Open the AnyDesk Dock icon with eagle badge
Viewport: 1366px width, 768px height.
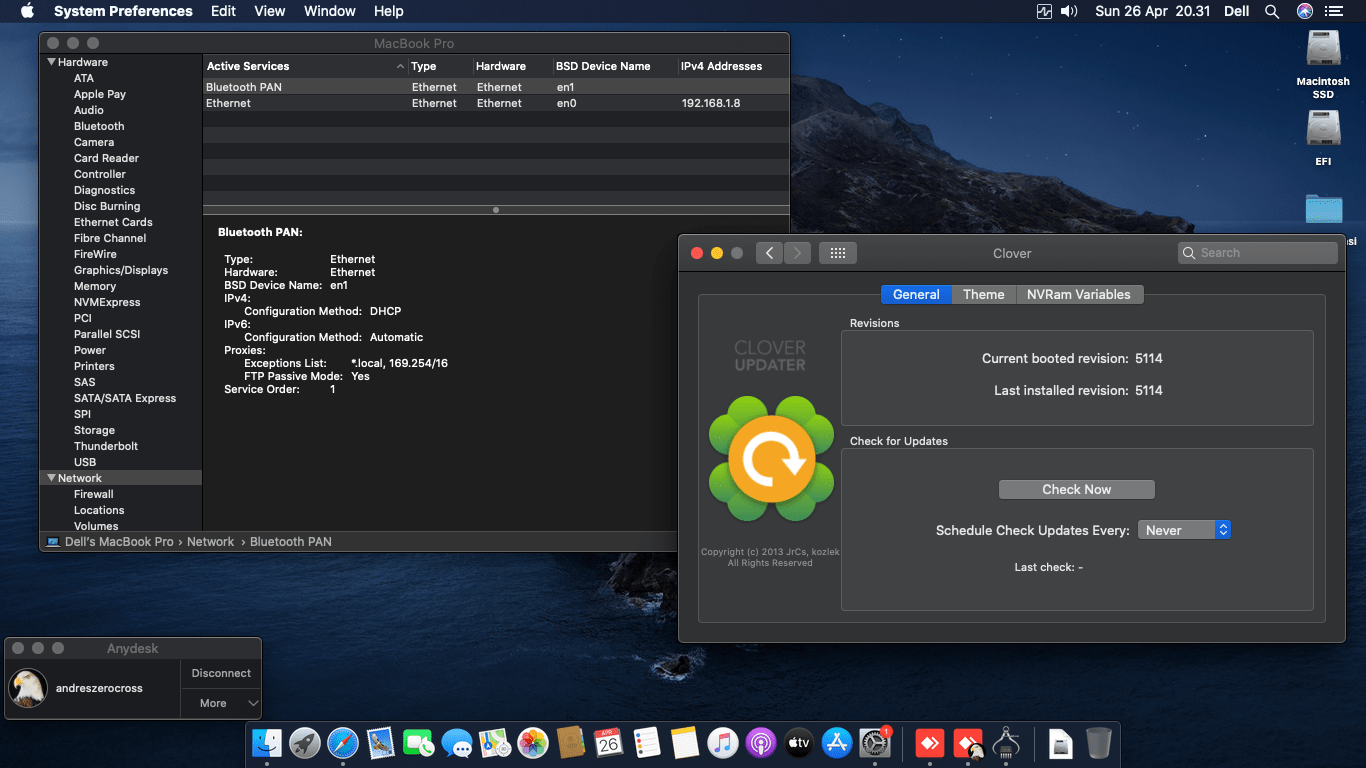click(969, 743)
